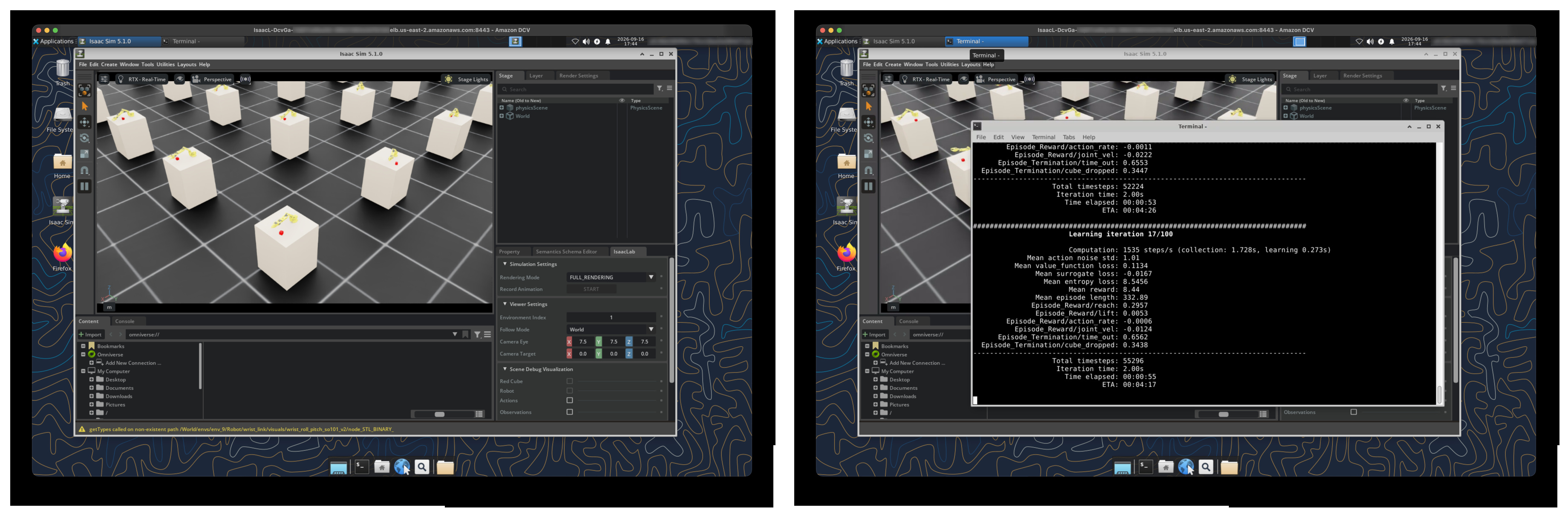
Task: Click Content thumbnail size slider, left screenshot
Action: 439,414
